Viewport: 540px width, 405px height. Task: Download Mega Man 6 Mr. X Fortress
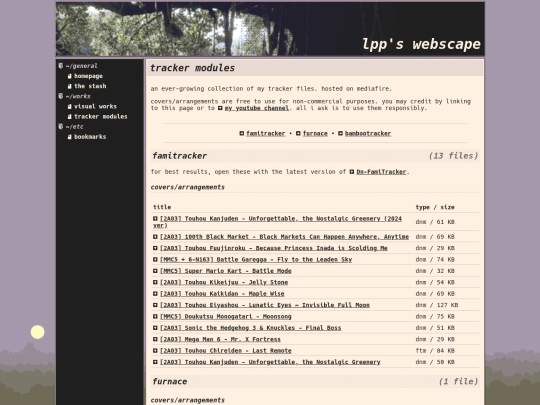click(220, 339)
